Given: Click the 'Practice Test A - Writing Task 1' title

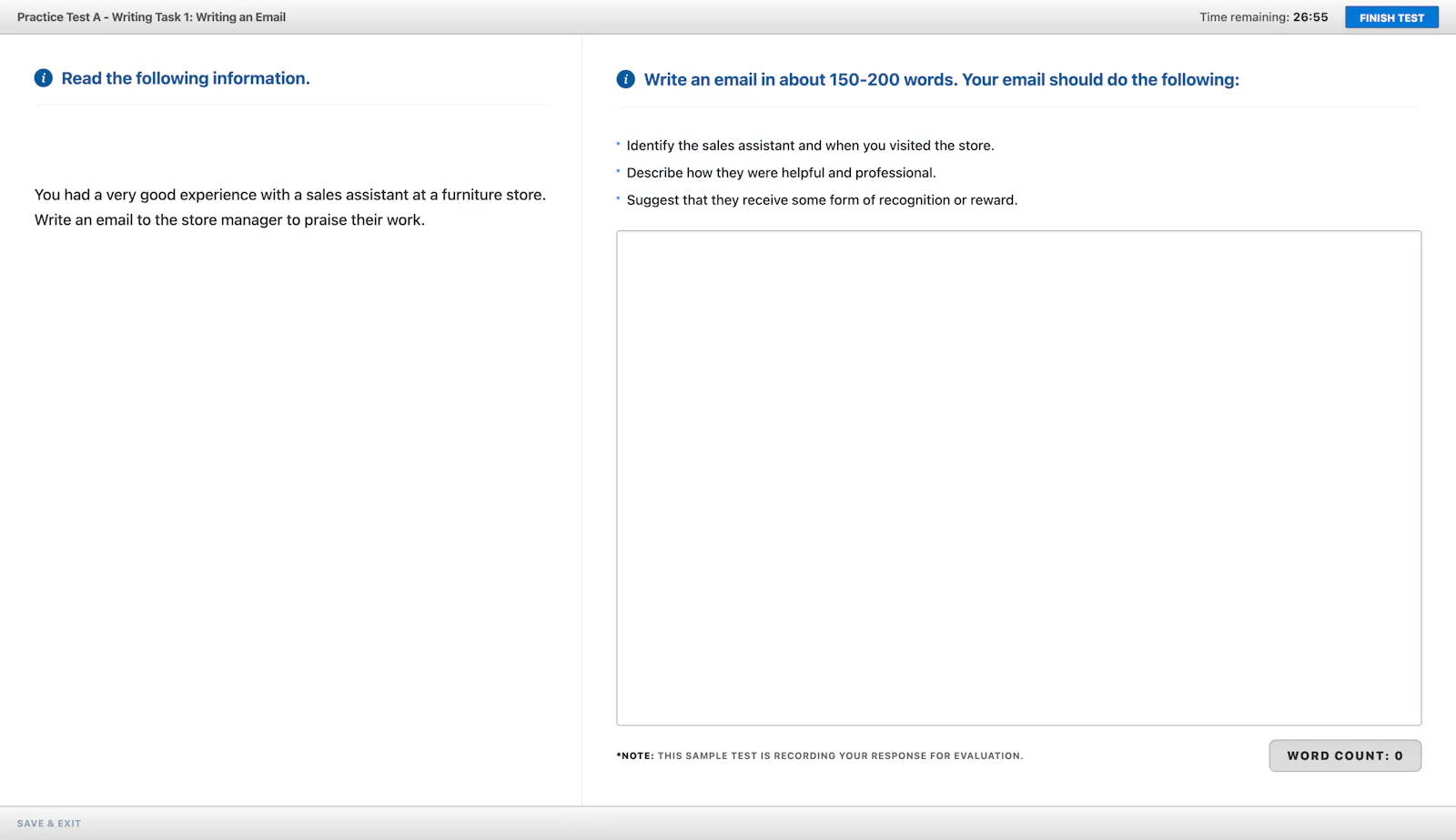Looking at the screenshot, I should click(x=151, y=17).
